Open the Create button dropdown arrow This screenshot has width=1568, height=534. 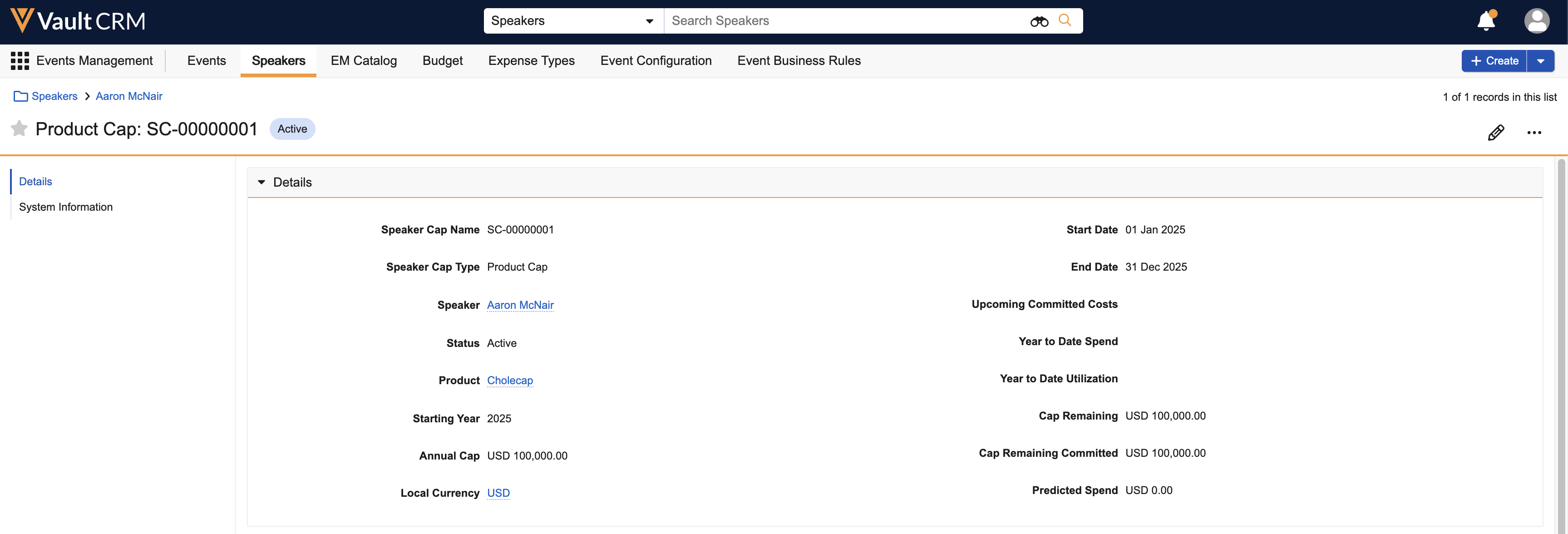pos(1541,61)
